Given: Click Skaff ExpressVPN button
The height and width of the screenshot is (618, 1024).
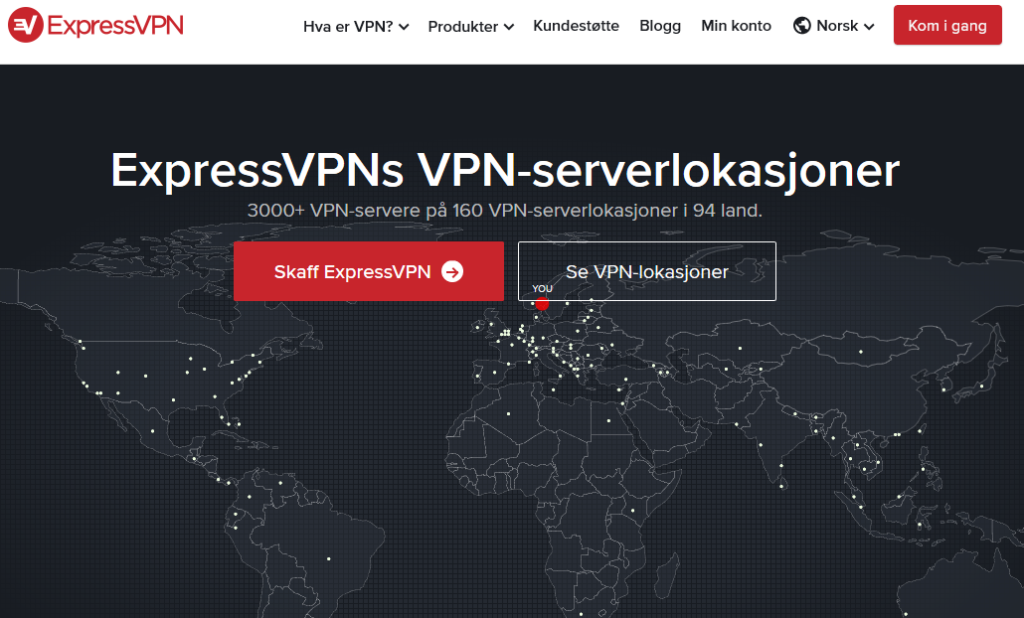Looking at the screenshot, I should [368, 271].
